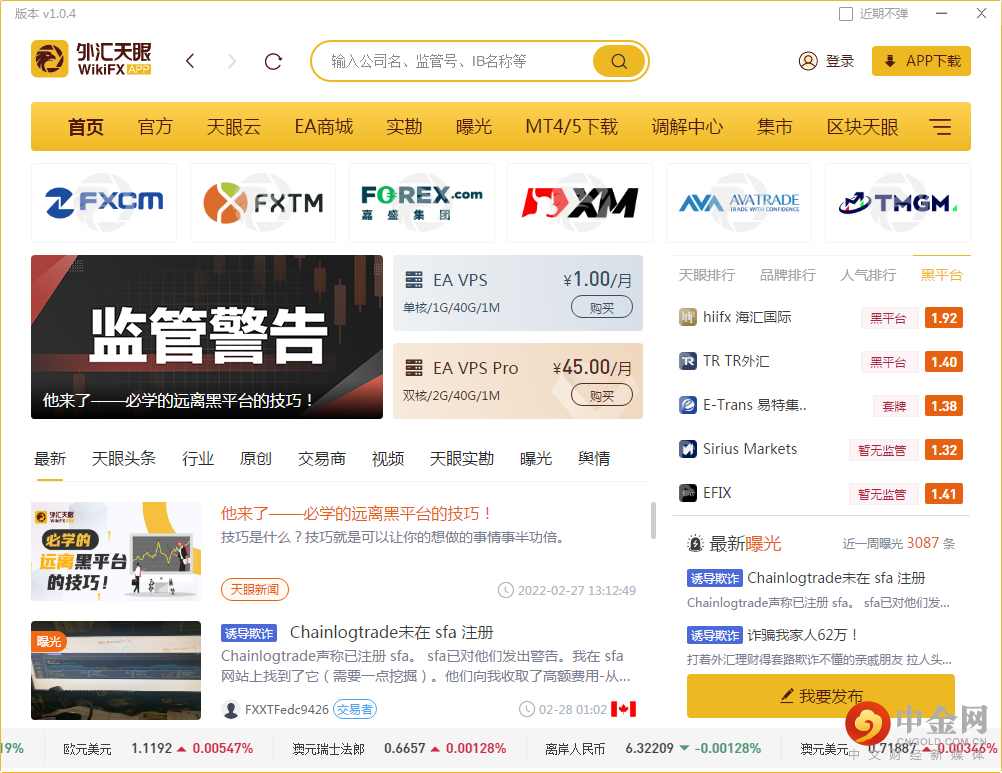Click the FXXTFedc9426 user avatar
This screenshot has width=1002, height=773.
click(231, 709)
